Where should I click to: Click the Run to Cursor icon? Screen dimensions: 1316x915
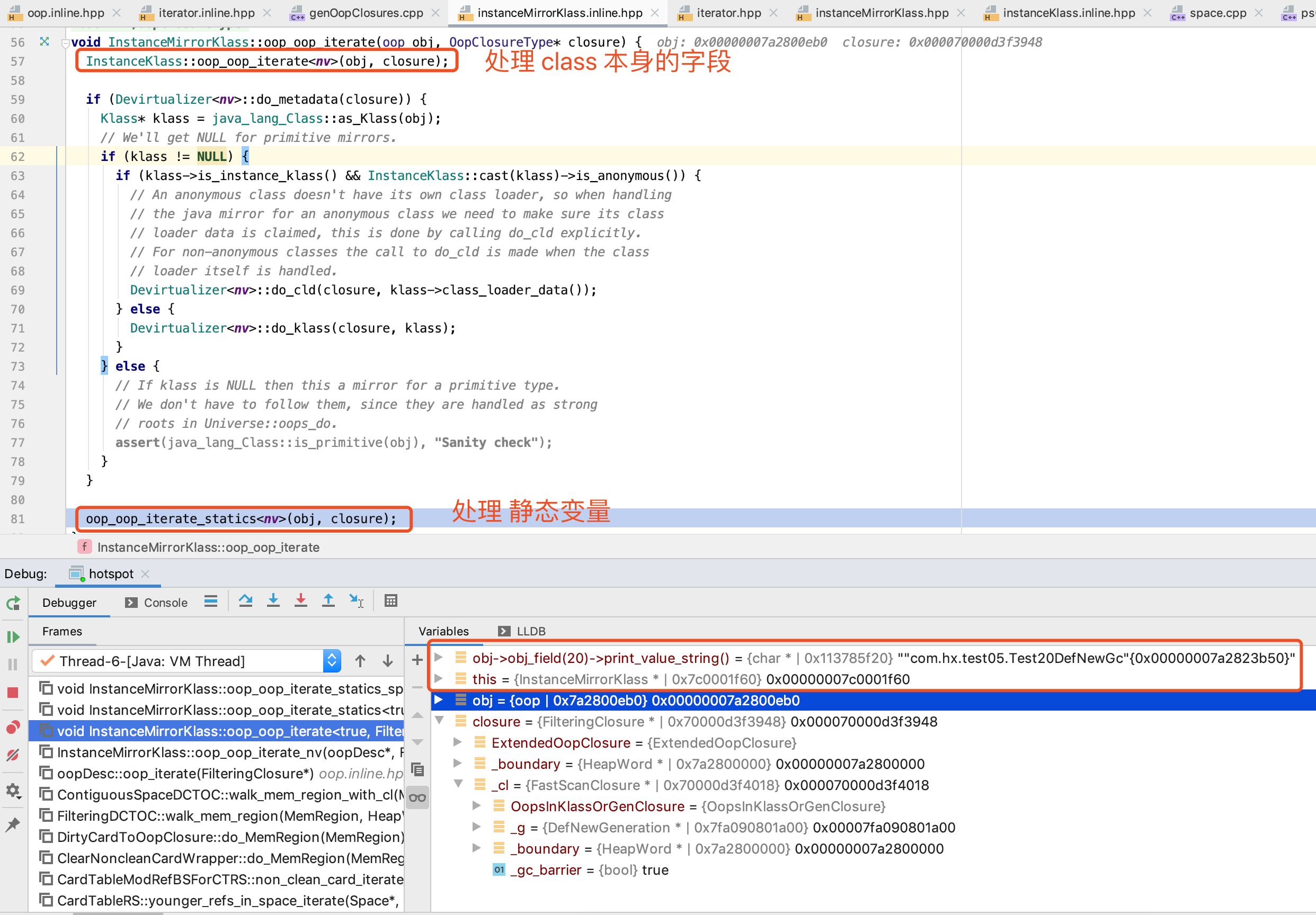[356, 601]
